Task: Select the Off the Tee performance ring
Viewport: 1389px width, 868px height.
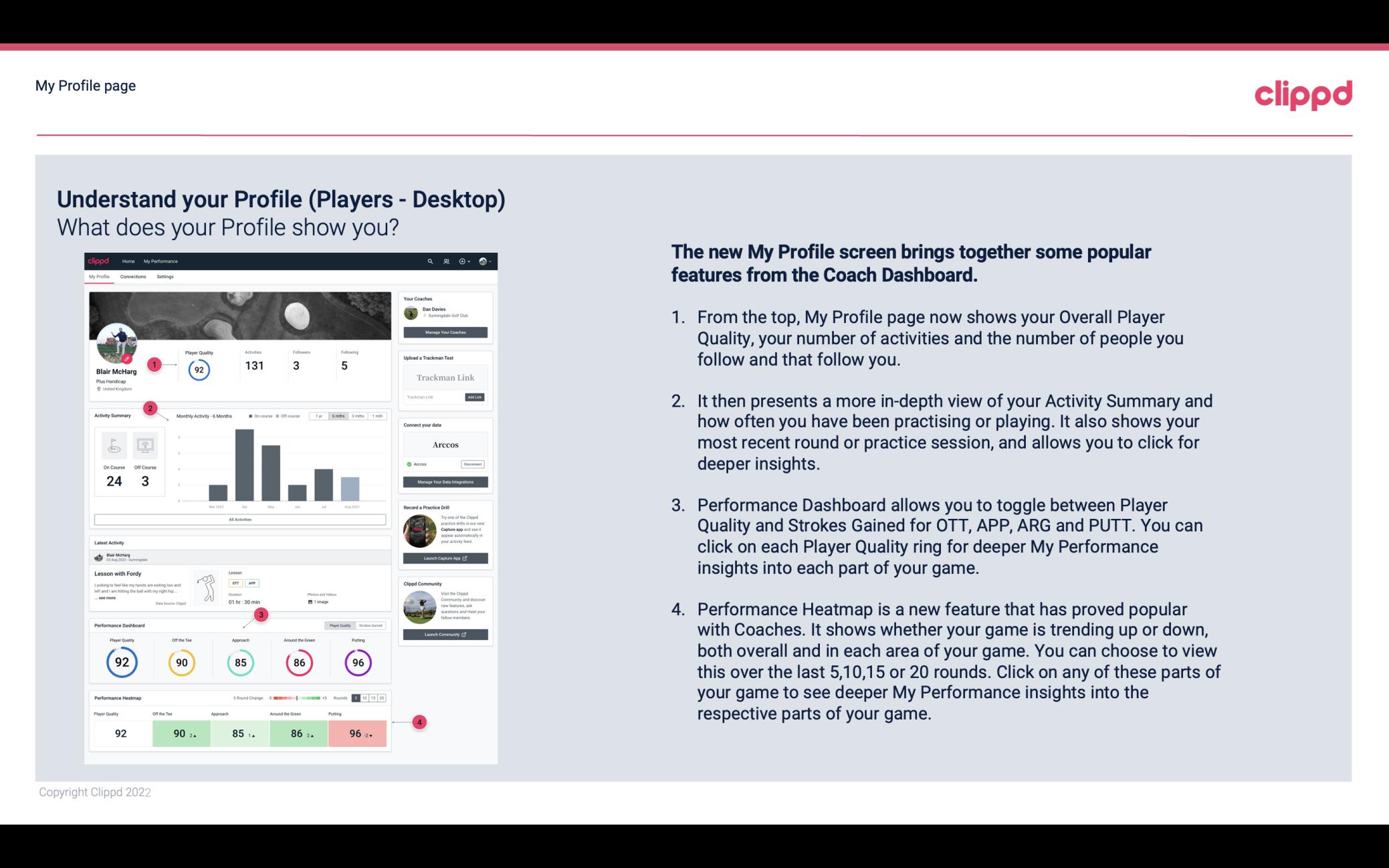Action: pos(180,662)
